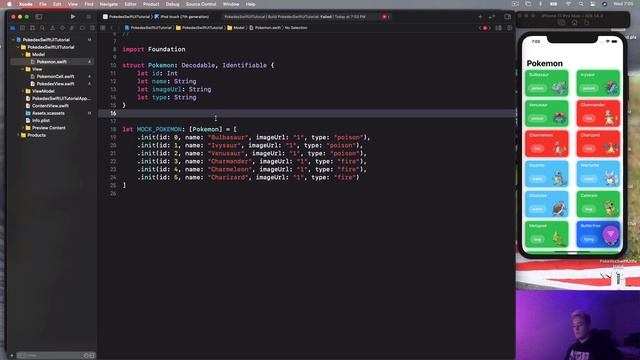Collapse the PokedexSwiftUITutorial group folder
Screen dimensions: 640x360
[18, 47]
